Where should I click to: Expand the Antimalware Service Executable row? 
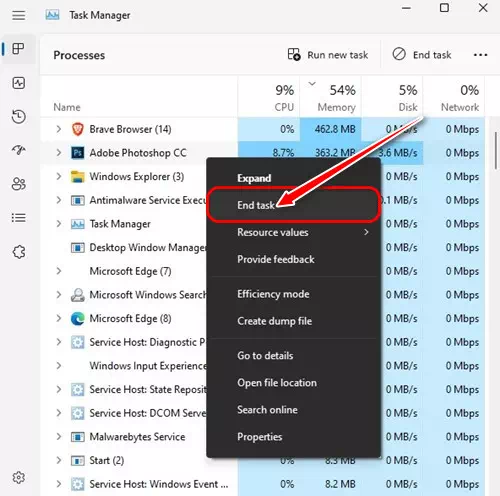59,200
